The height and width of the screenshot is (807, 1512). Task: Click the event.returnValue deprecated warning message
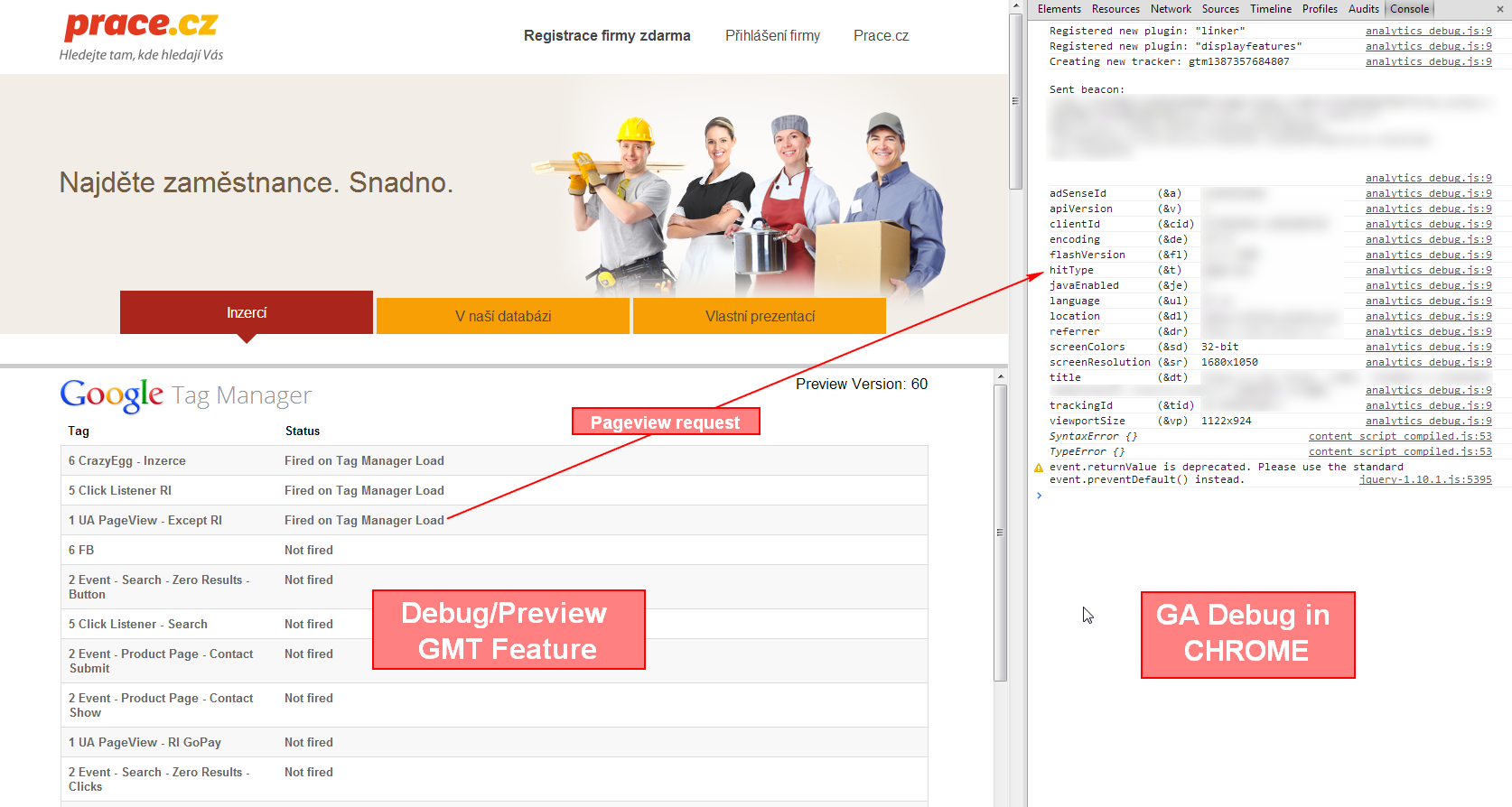pyautogui.click(x=1227, y=473)
